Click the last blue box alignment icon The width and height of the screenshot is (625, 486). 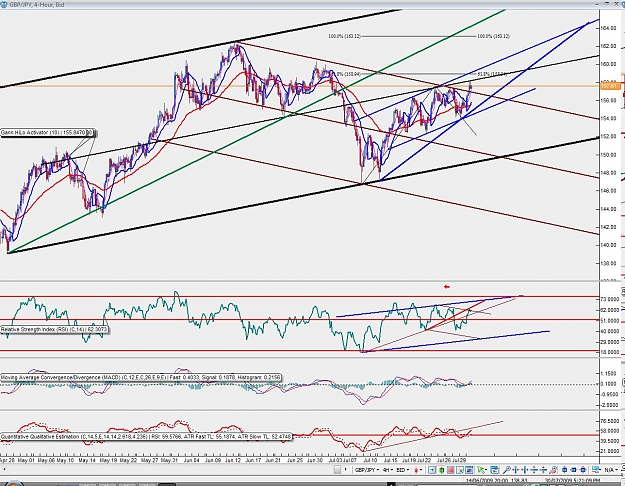583,470
